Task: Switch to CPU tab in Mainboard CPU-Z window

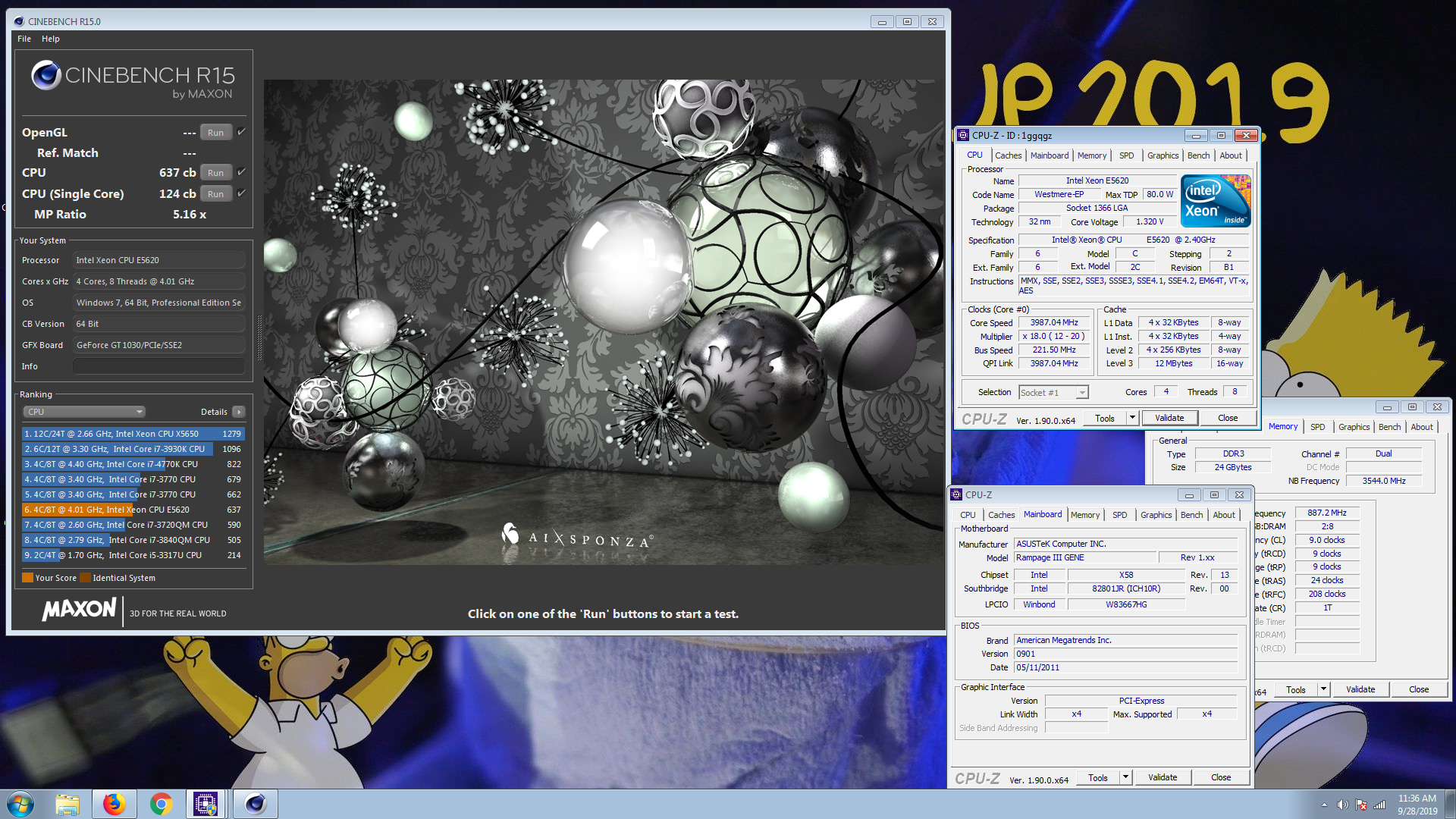Action: [968, 515]
